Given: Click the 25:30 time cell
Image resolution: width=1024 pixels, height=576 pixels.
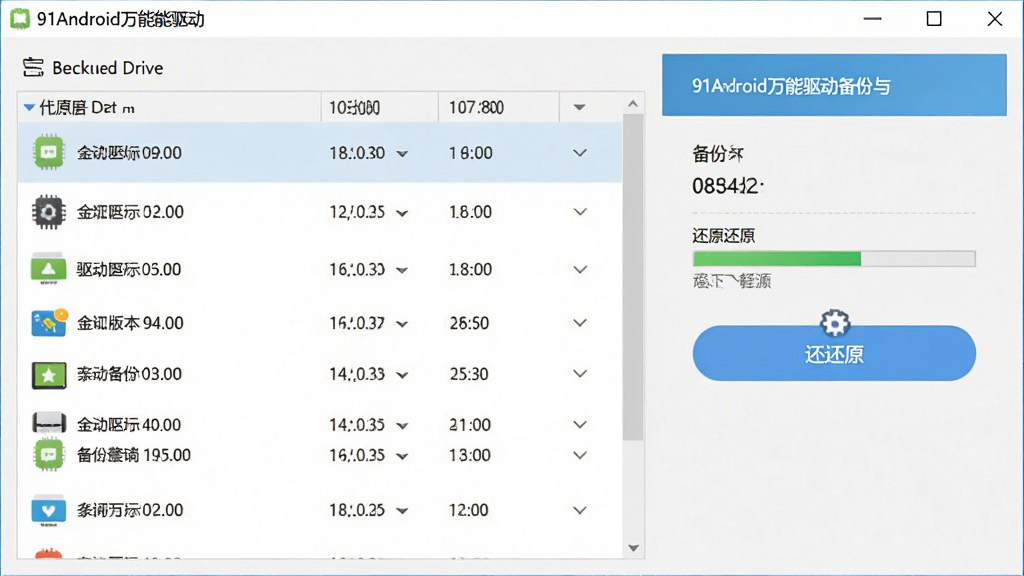Looking at the screenshot, I should pyautogui.click(x=469, y=374).
